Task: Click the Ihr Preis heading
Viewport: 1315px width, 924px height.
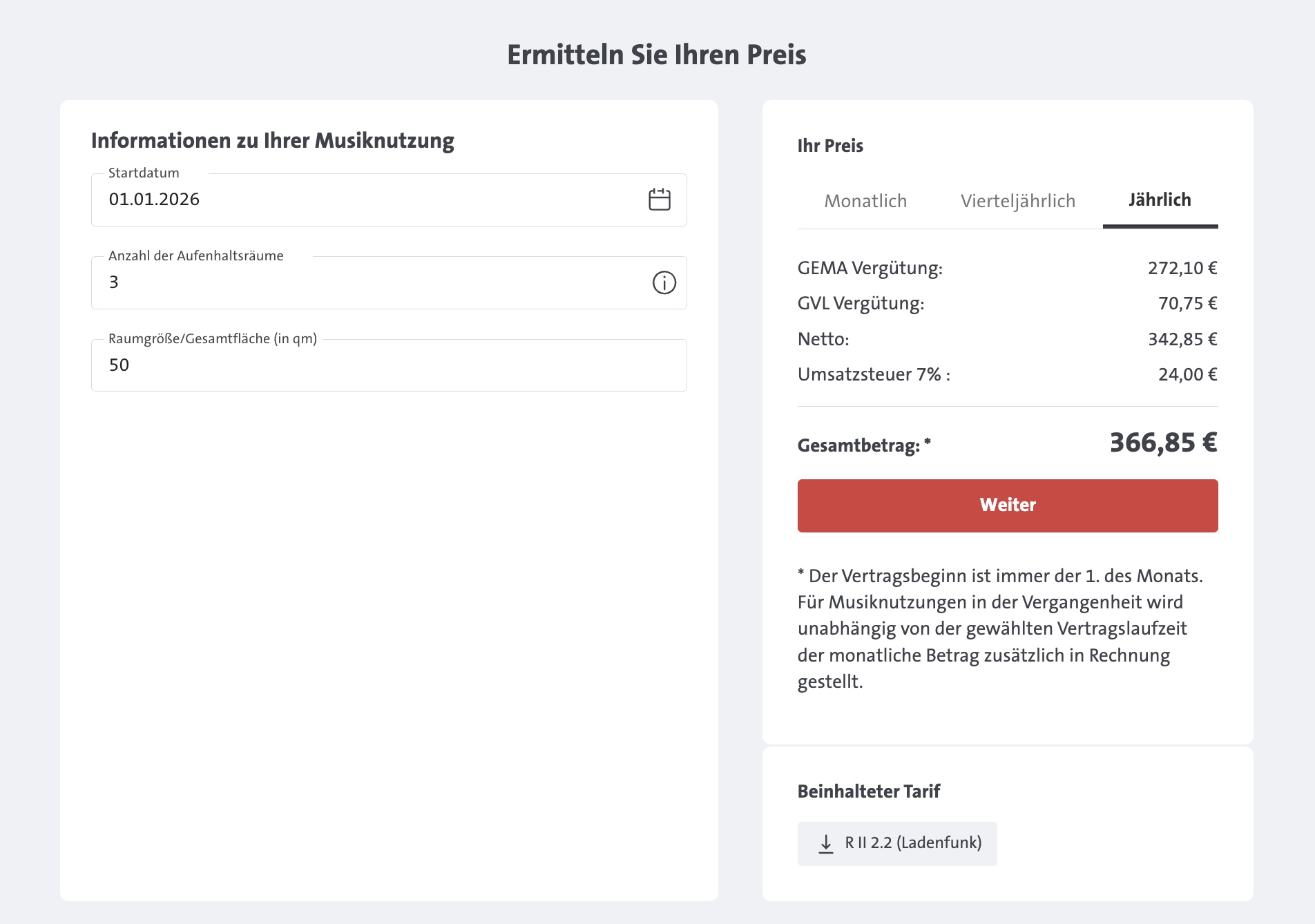Action: 830,146
